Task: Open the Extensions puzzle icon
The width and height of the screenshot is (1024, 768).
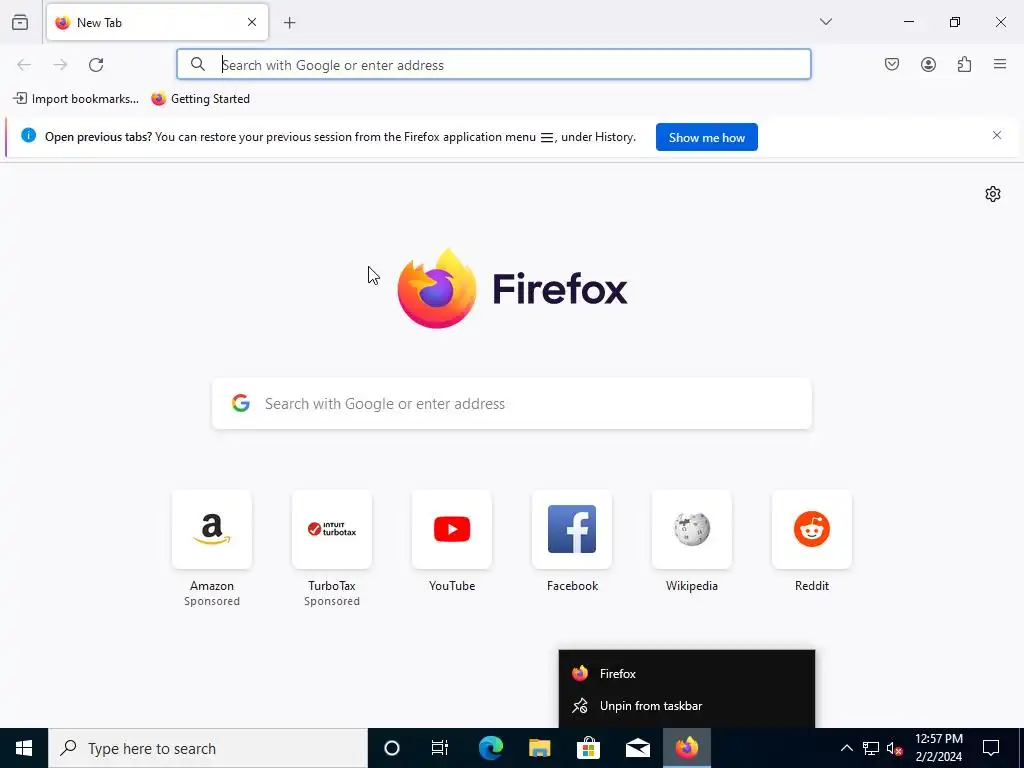Action: 964,64
